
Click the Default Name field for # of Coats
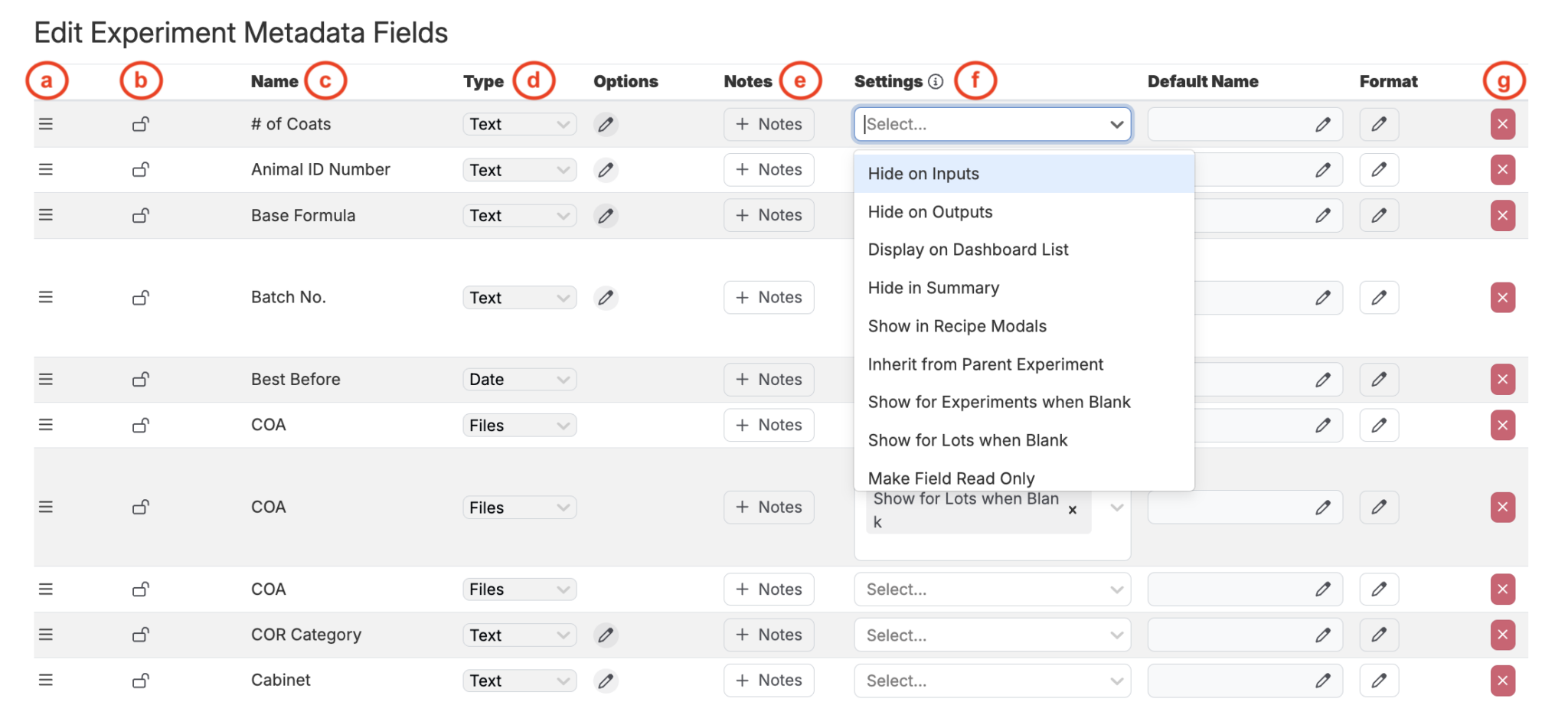click(1245, 124)
